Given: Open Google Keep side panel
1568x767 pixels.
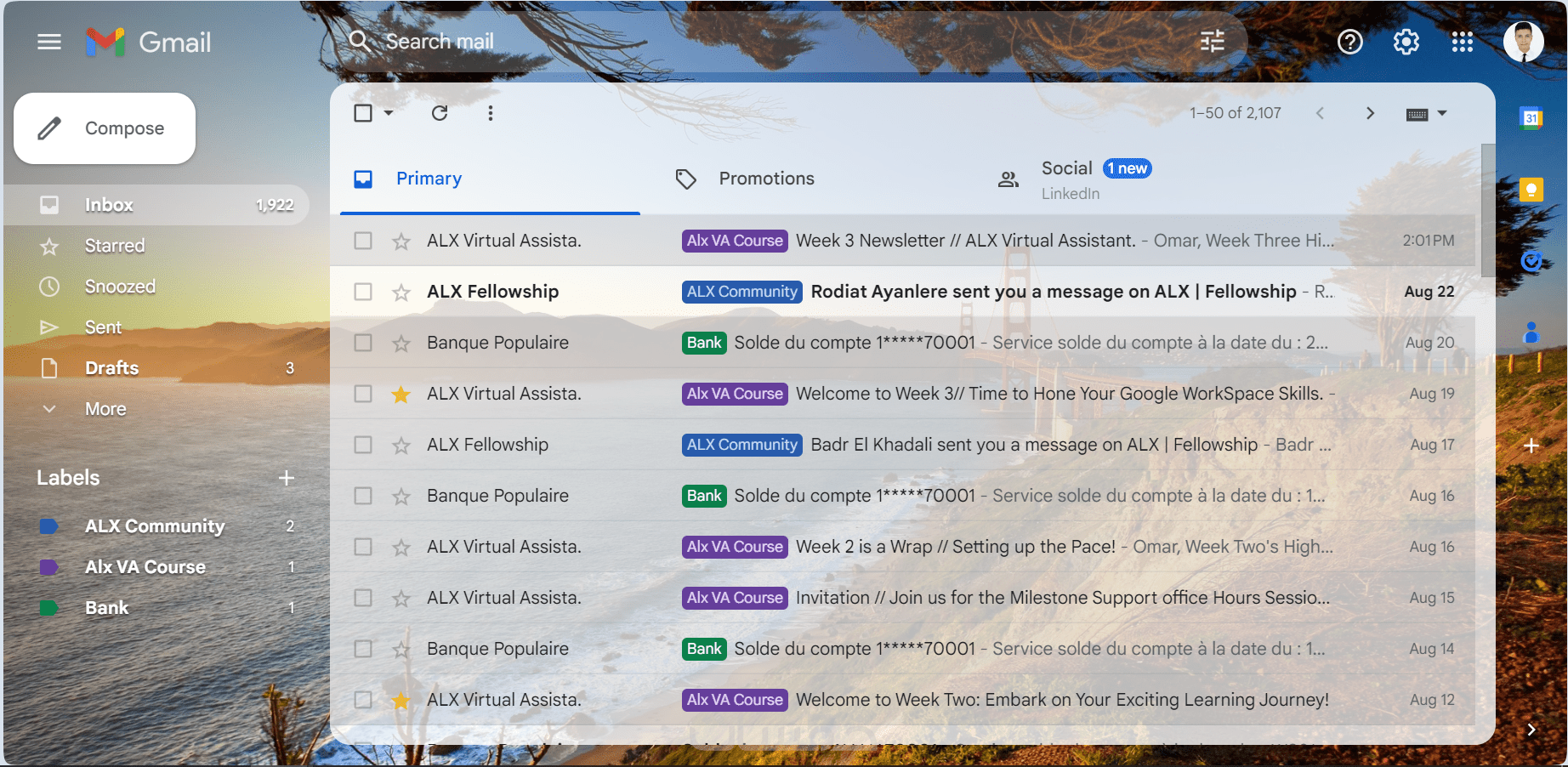Looking at the screenshot, I should pyautogui.click(x=1531, y=190).
